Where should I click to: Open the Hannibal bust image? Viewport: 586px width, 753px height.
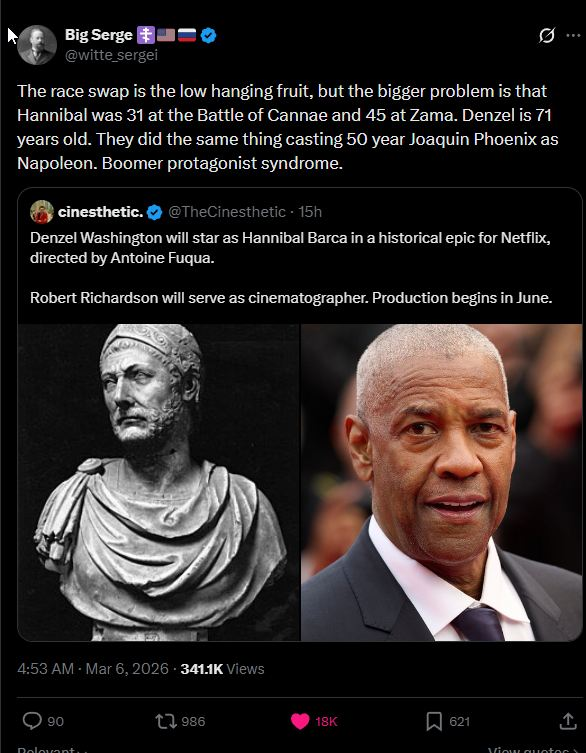(x=159, y=483)
